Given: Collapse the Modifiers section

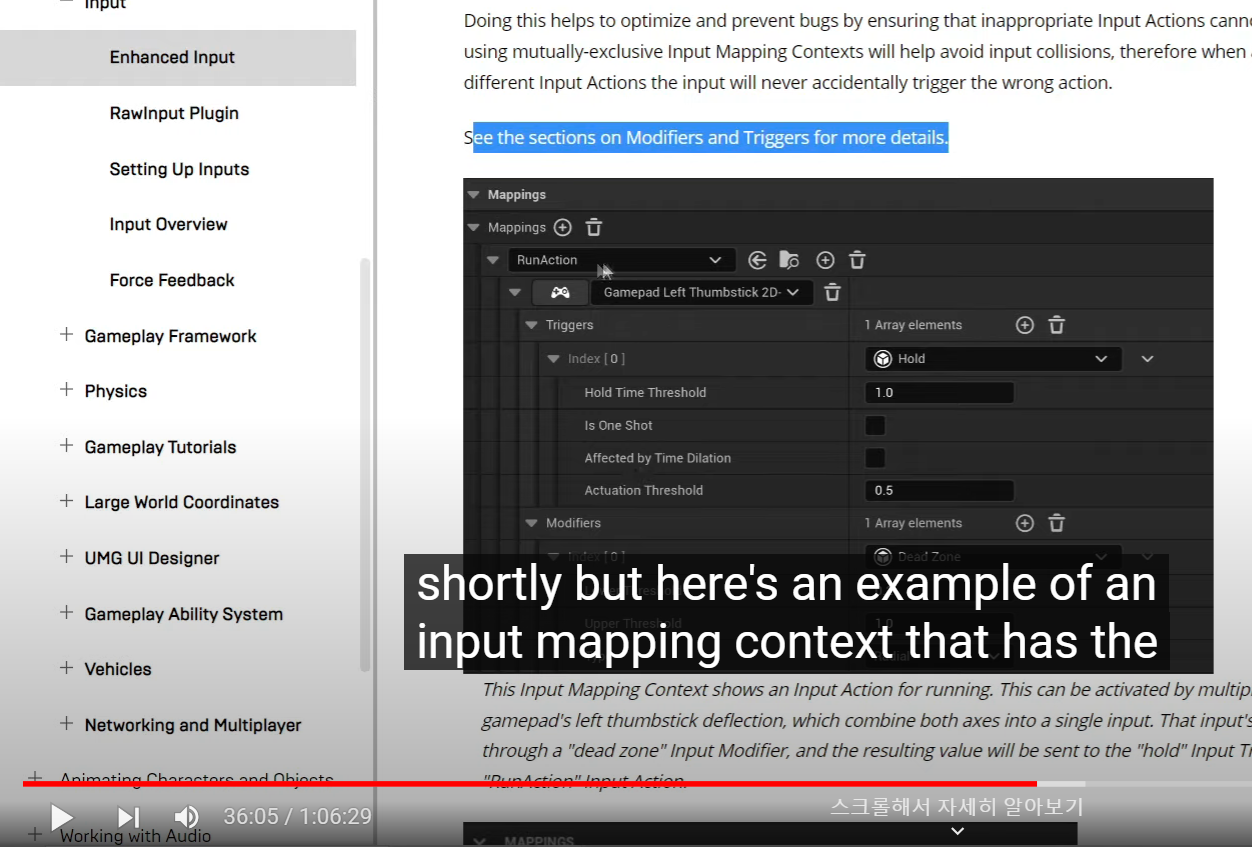Looking at the screenshot, I should [x=532, y=523].
